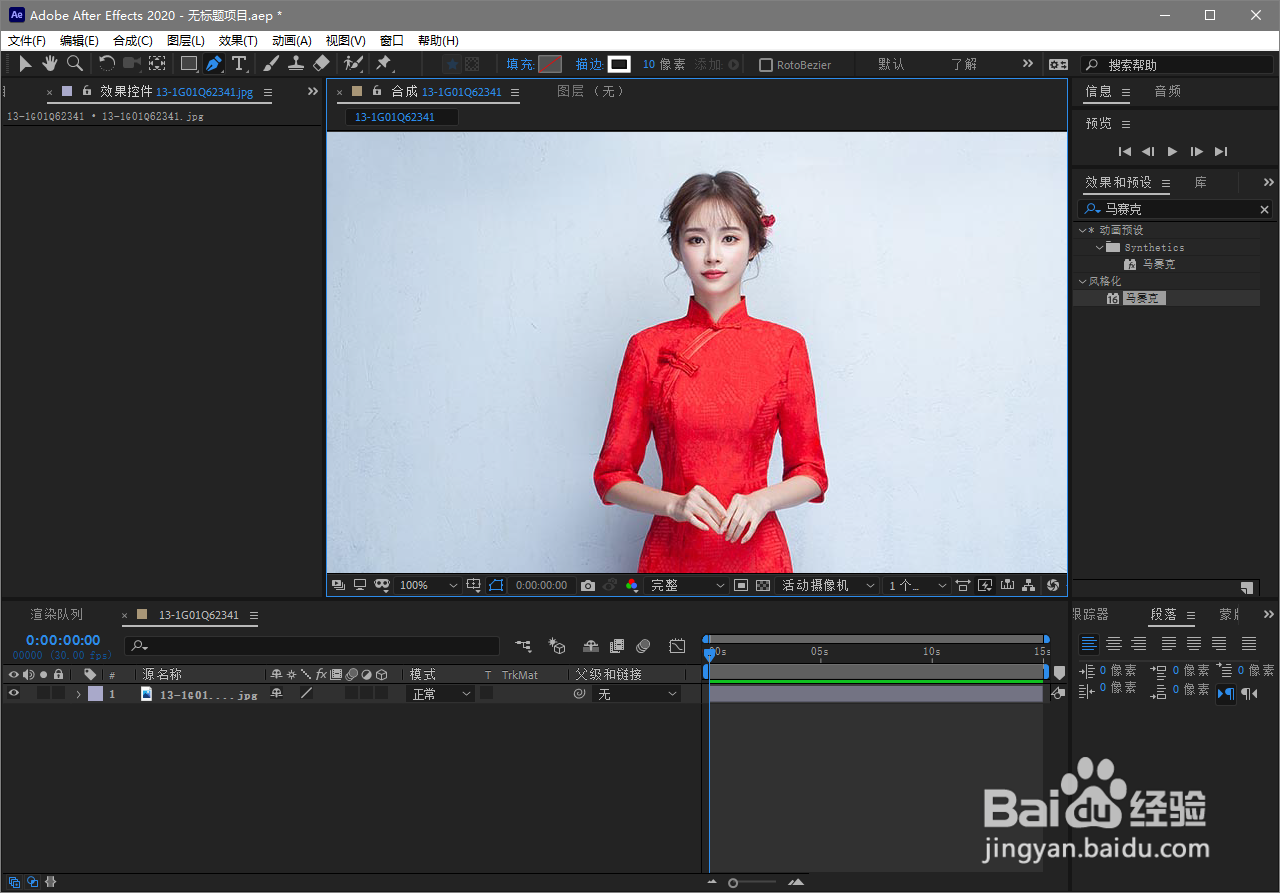Viewport: 1280px width, 893px height.
Task: Select the Eraser tool
Action: pos(320,64)
